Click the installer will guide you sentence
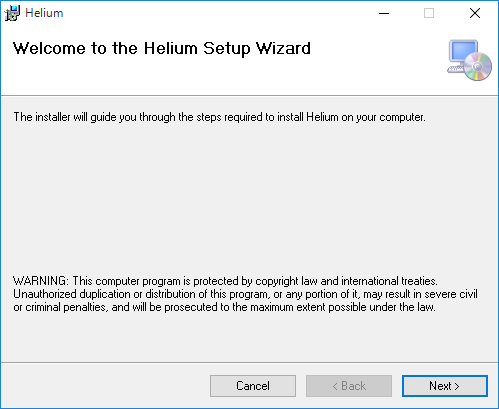The width and height of the screenshot is (499, 409). pyautogui.click(x=219, y=117)
